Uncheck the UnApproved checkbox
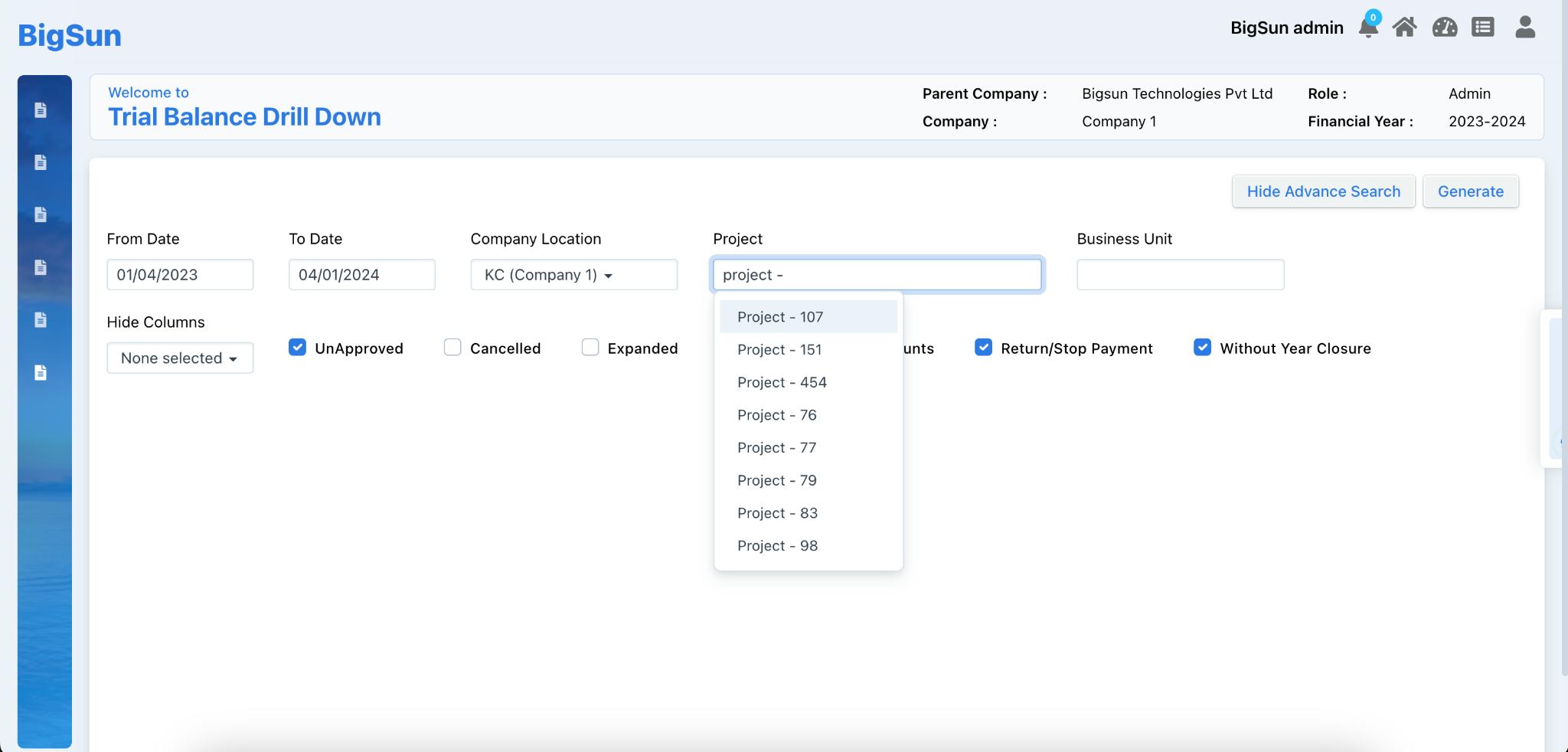1568x752 pixels. click(297, 348)
